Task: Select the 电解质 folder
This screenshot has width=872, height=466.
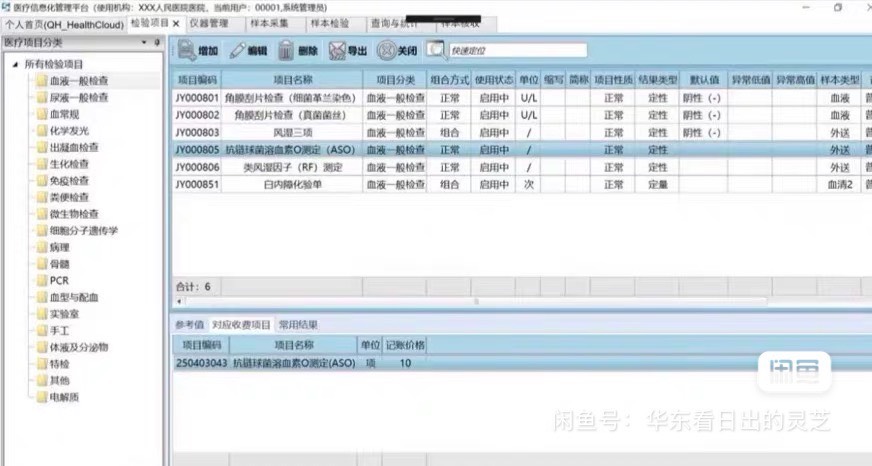Action: click(x=58, y=398)
